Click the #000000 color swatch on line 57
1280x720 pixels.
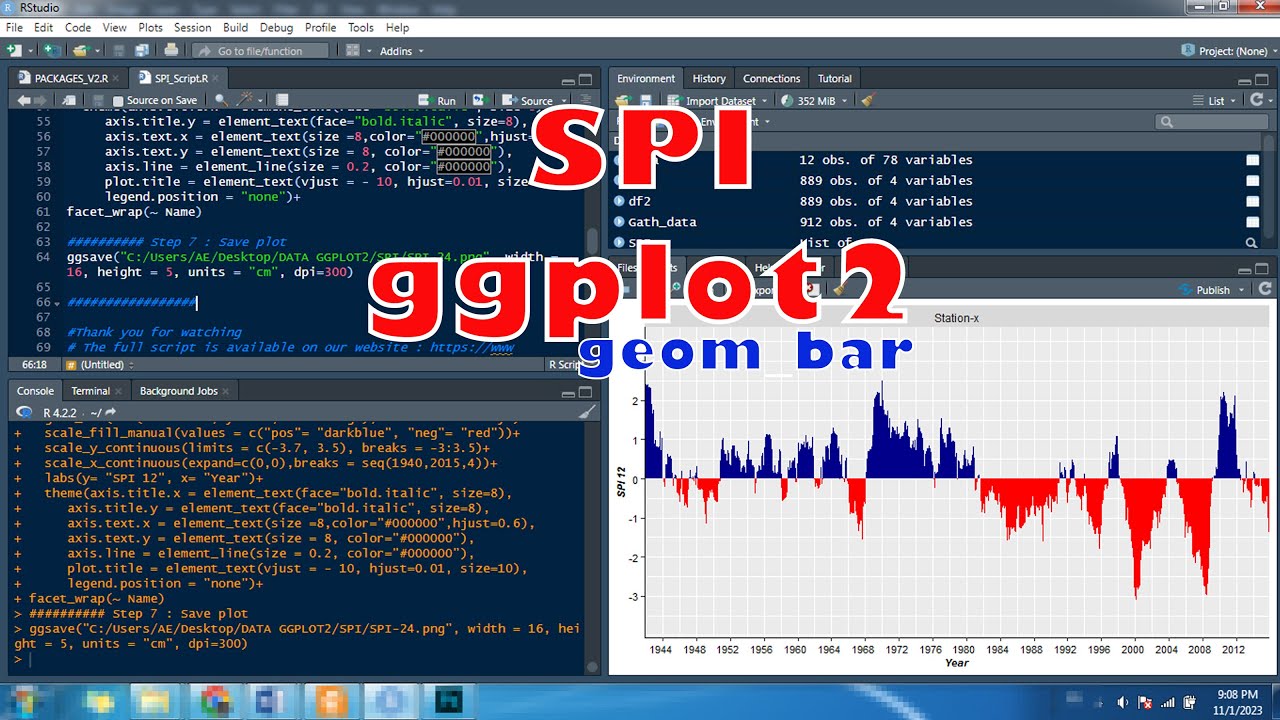tap(463, 152)
